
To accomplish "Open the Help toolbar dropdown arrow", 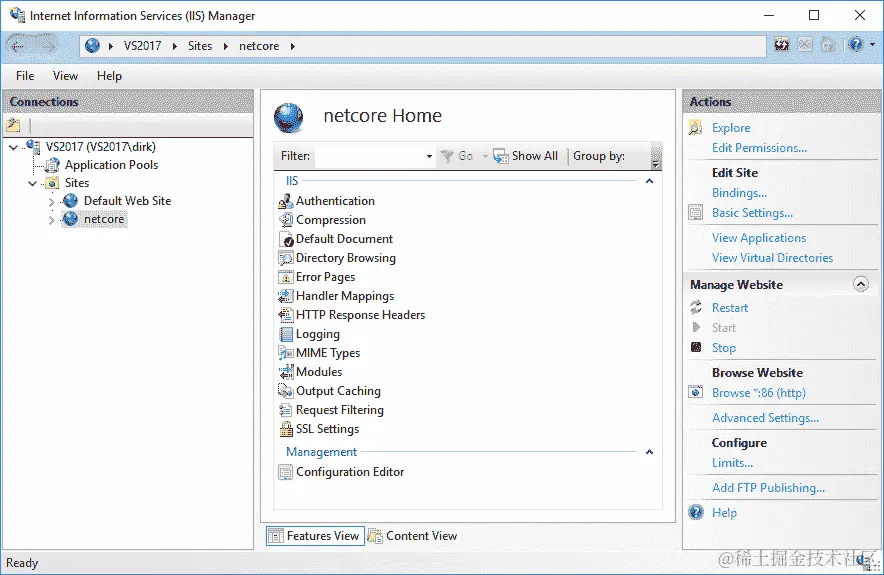I will (872, 45).
